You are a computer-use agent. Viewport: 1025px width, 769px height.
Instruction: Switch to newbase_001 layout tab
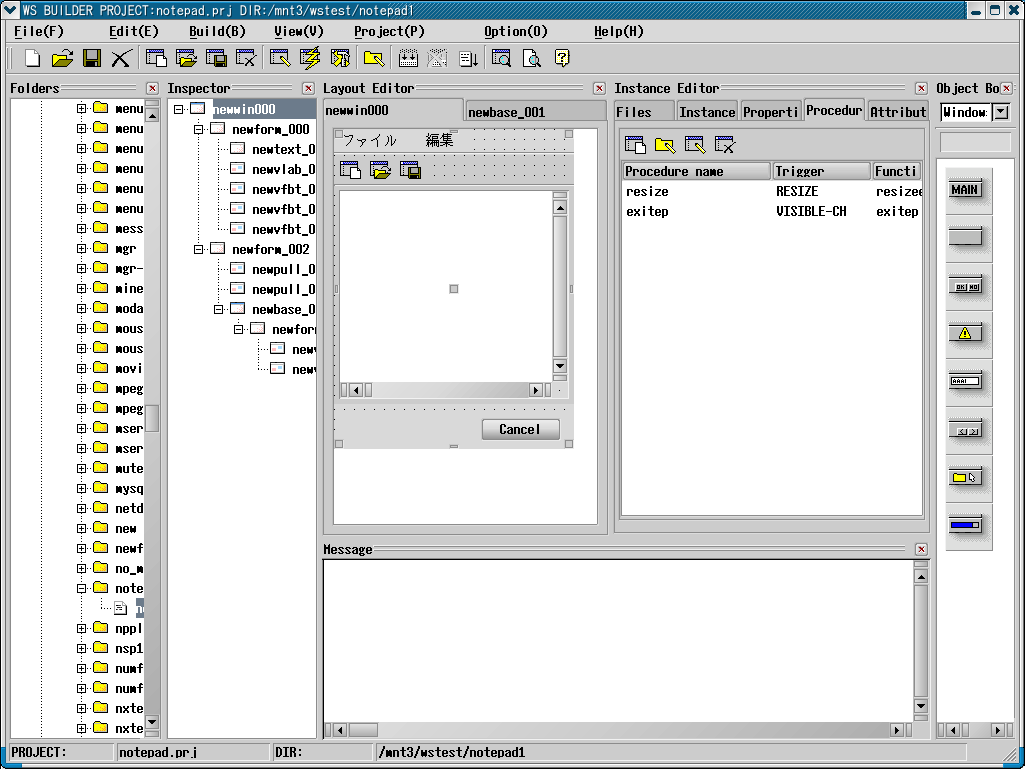tap(535, 112)
